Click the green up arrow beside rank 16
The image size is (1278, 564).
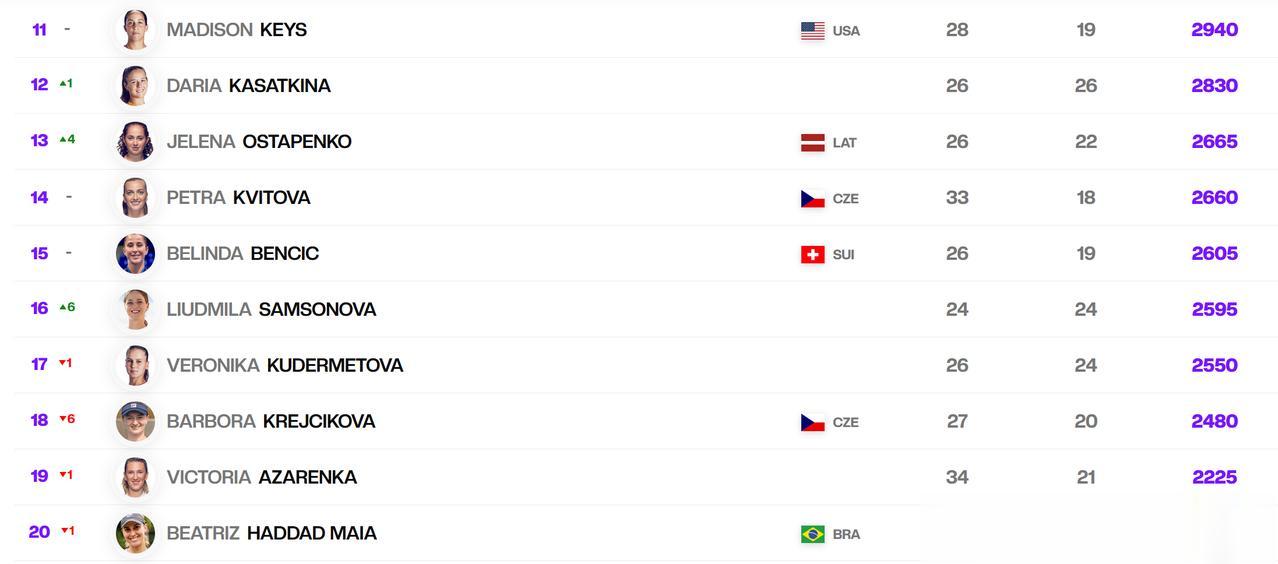(x=62, y=308)
